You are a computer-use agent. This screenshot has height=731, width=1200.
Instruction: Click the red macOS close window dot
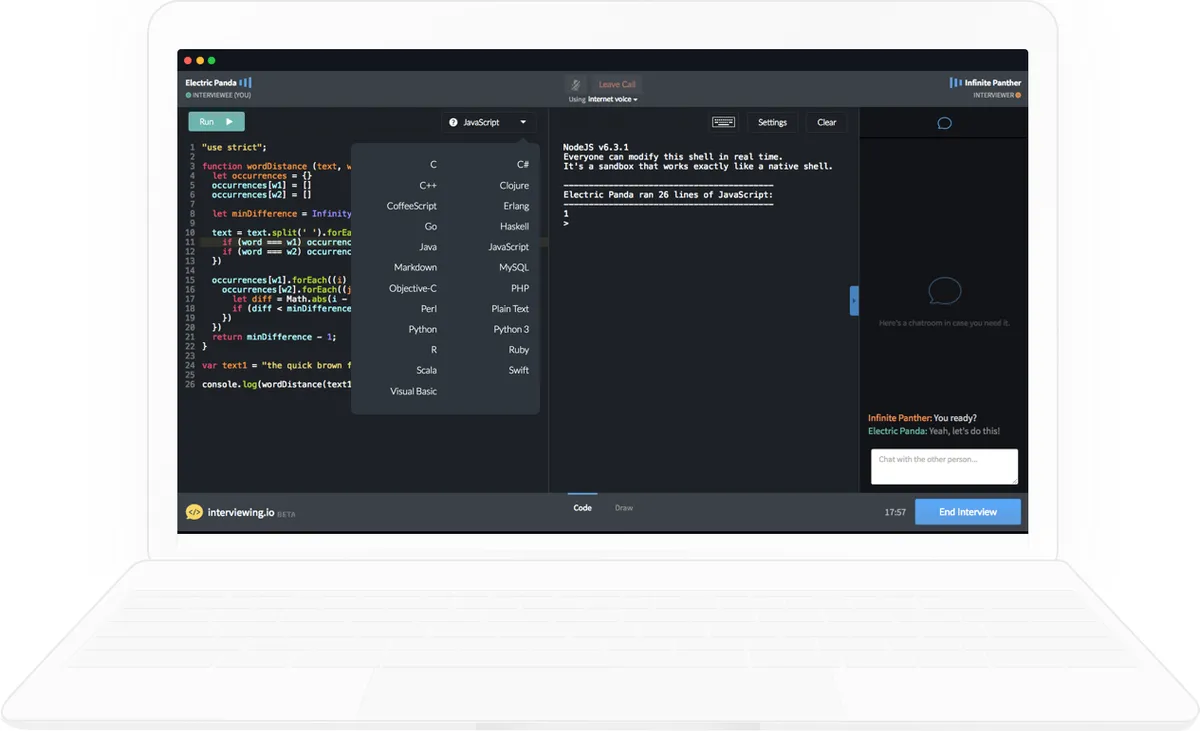tap(188, 61)
